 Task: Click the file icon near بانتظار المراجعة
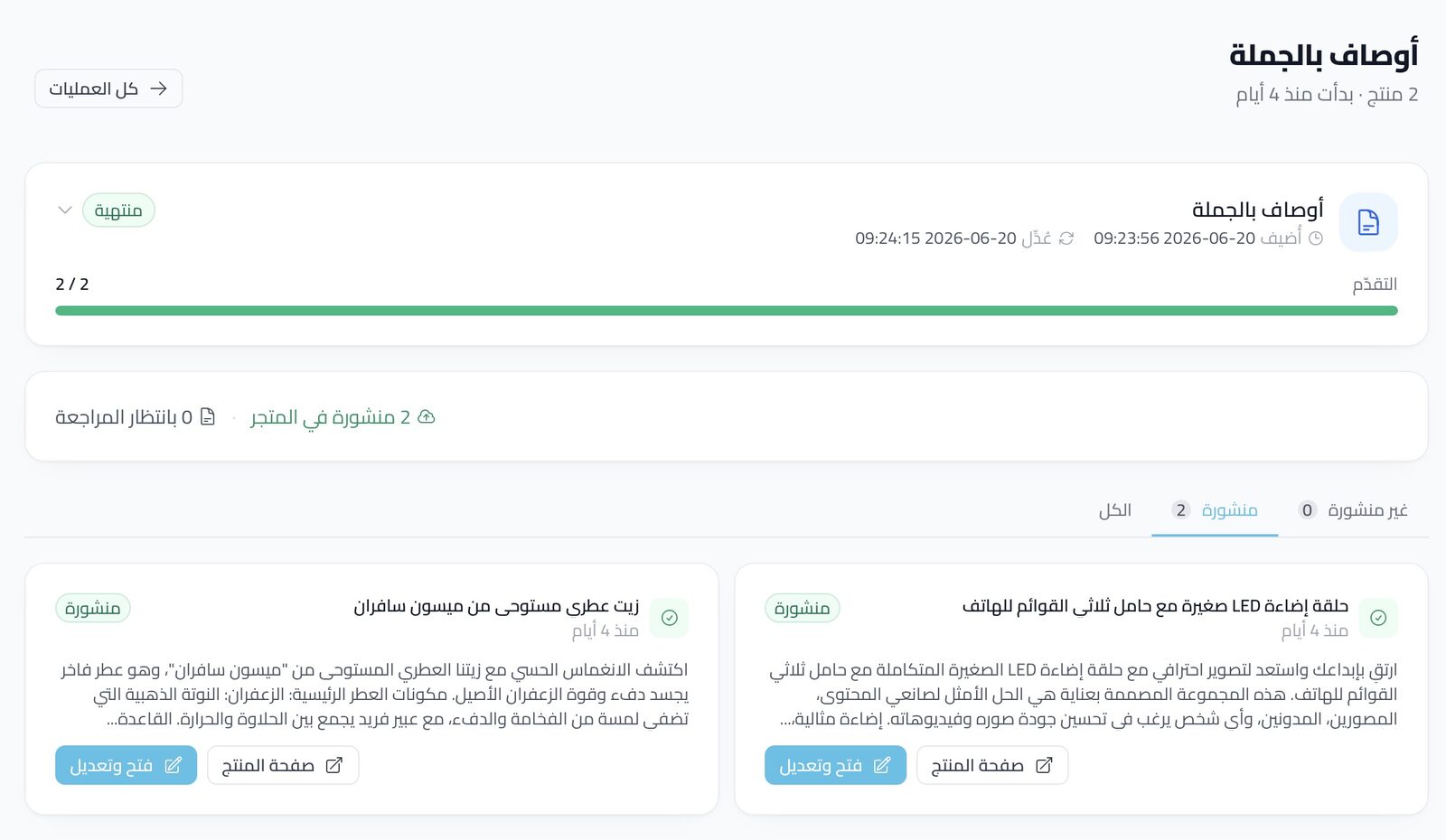pos(208,416)
